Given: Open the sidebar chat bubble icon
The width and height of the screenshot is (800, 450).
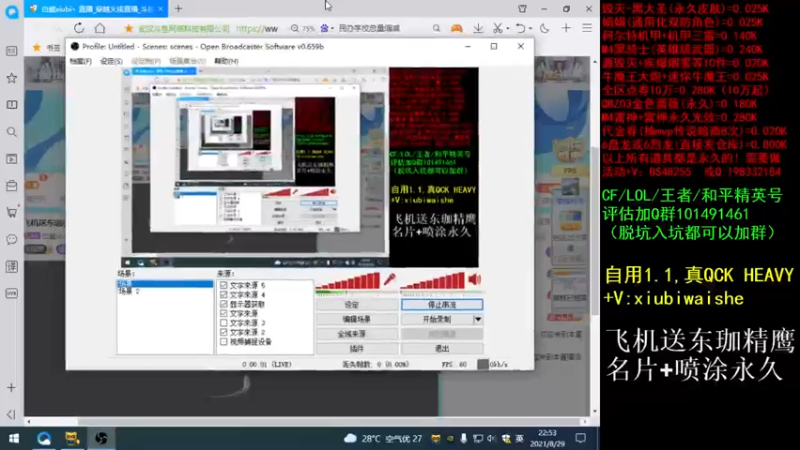Looking at the screenshot, I should [x=11, y=239].
